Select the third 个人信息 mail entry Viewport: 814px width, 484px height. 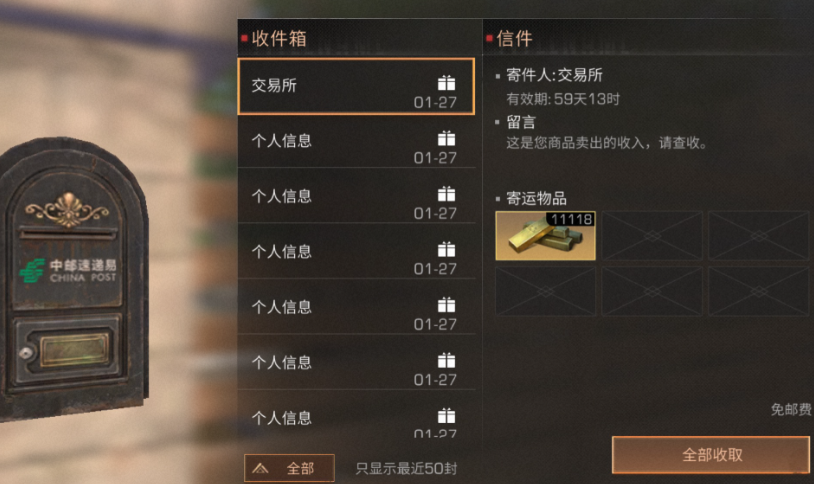point(356,252)
